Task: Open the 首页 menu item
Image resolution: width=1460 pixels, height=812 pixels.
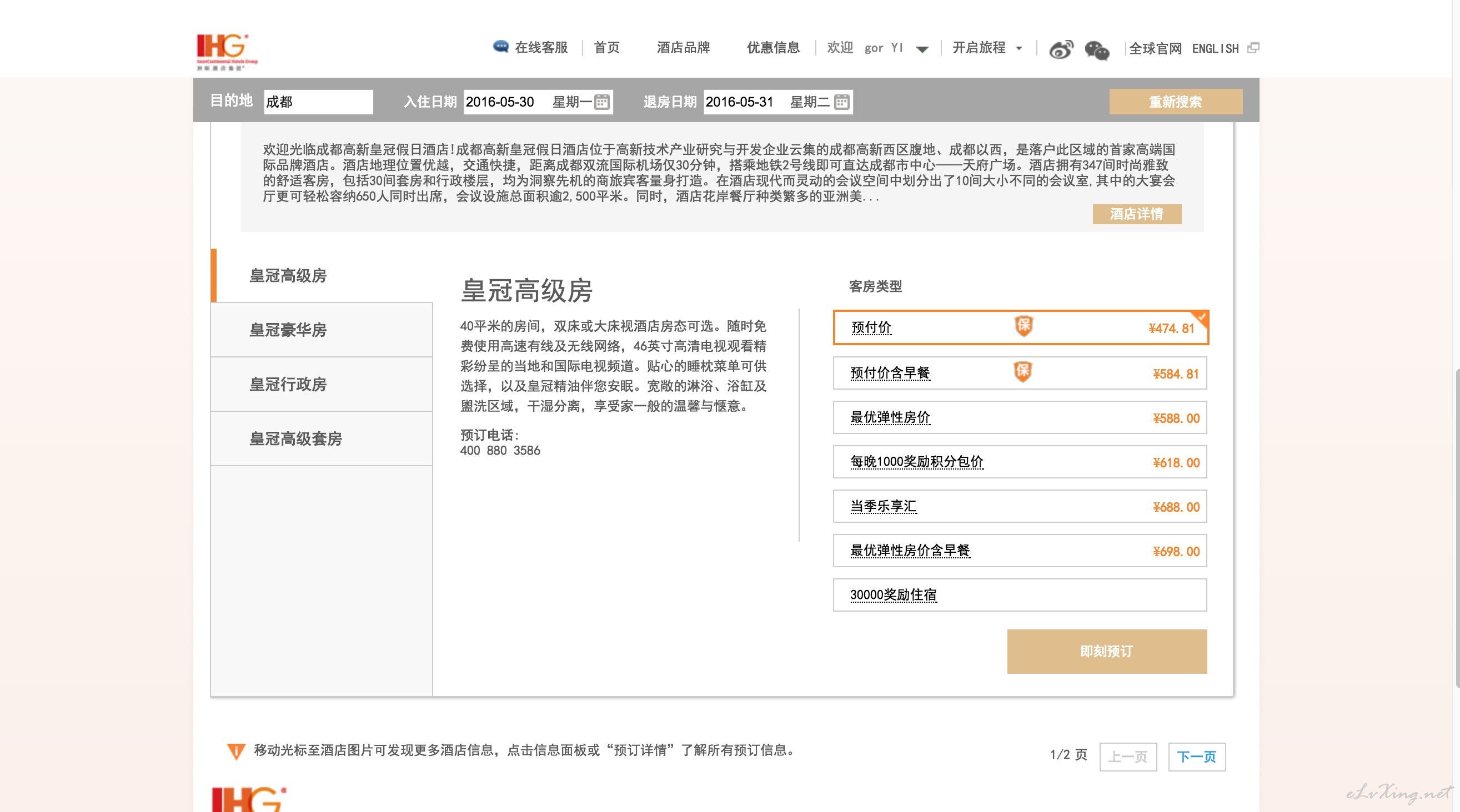Action: [x=607, y=48]
